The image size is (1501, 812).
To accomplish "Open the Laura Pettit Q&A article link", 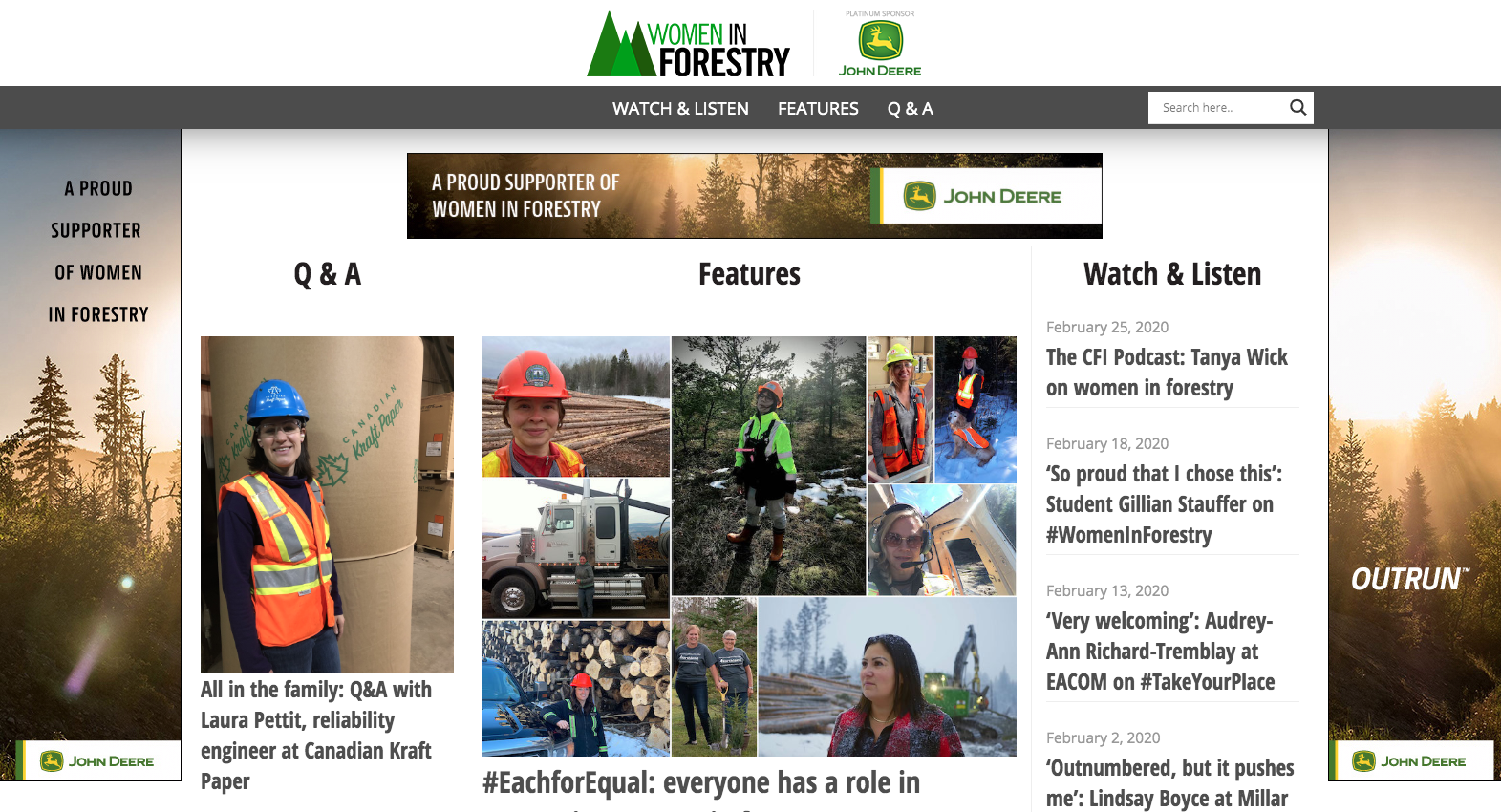I will (x=316, y=736).
